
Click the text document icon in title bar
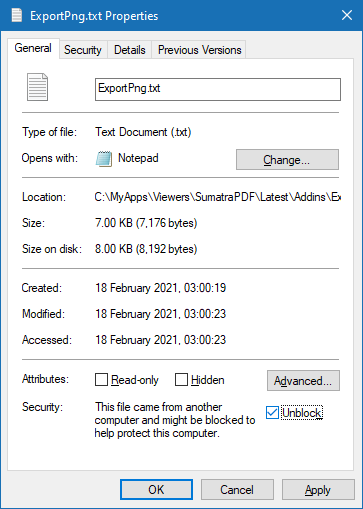coord(17,15)
